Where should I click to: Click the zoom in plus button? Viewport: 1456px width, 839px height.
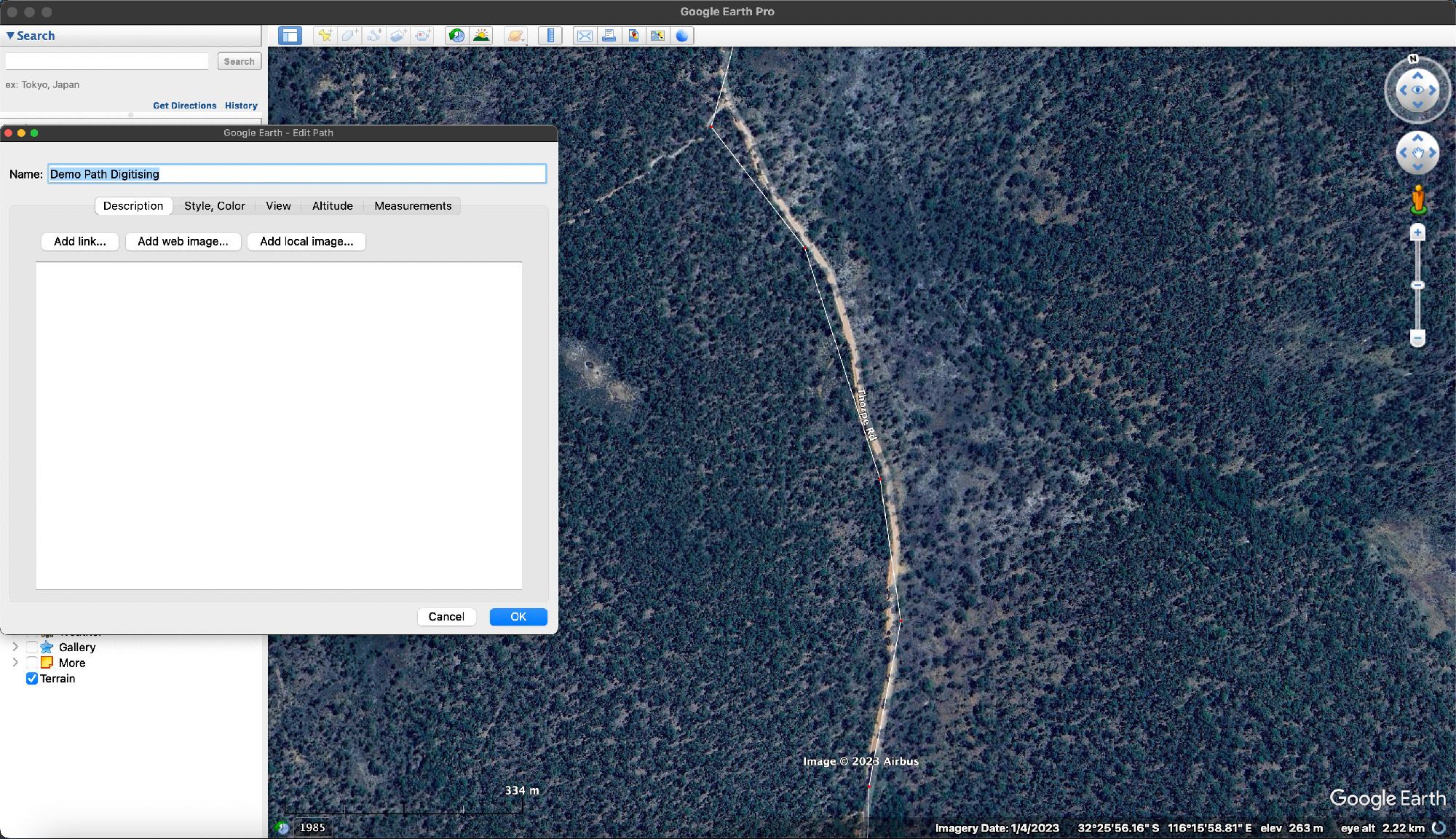[x=1417, y=233]
